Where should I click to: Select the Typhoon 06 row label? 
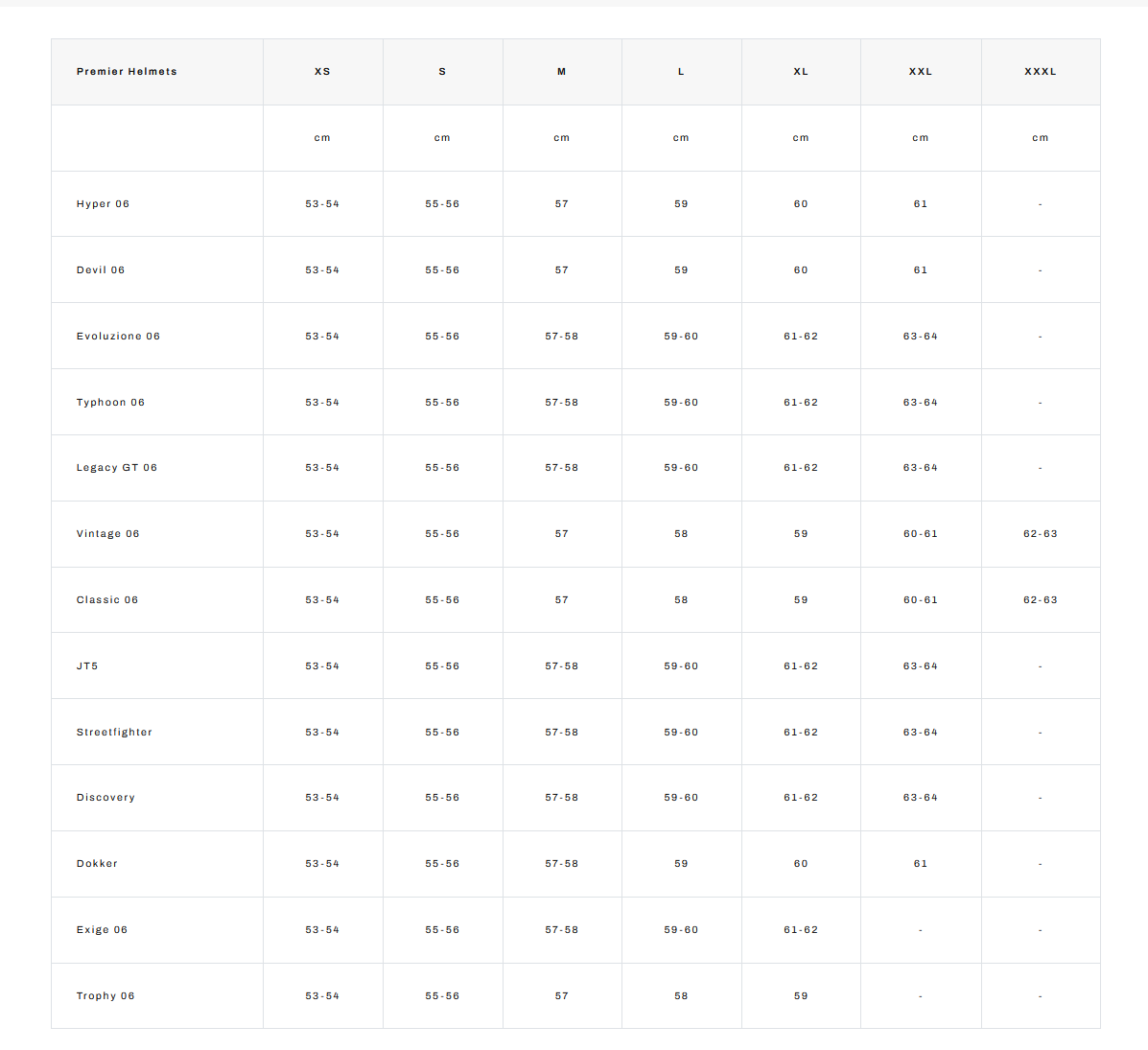pyautogui.click(x=110, y=402)
